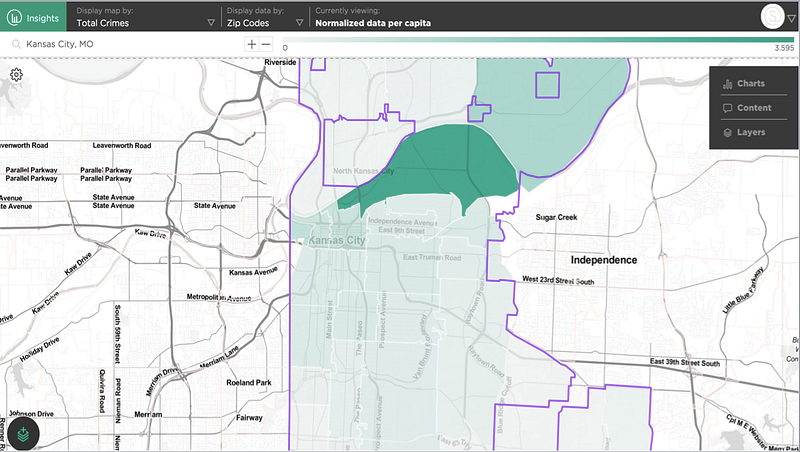Click the legend maximum value 3.595
800x452 pixels.
(x=784, y=48)
